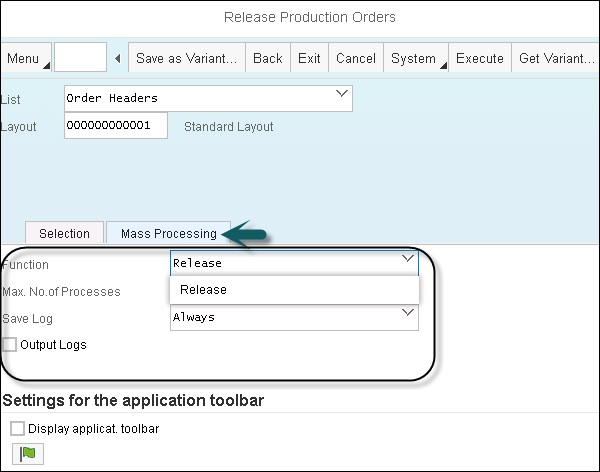Choose Release option in the dropdown list
Screen dimensions: 600x472
[294, 290]
